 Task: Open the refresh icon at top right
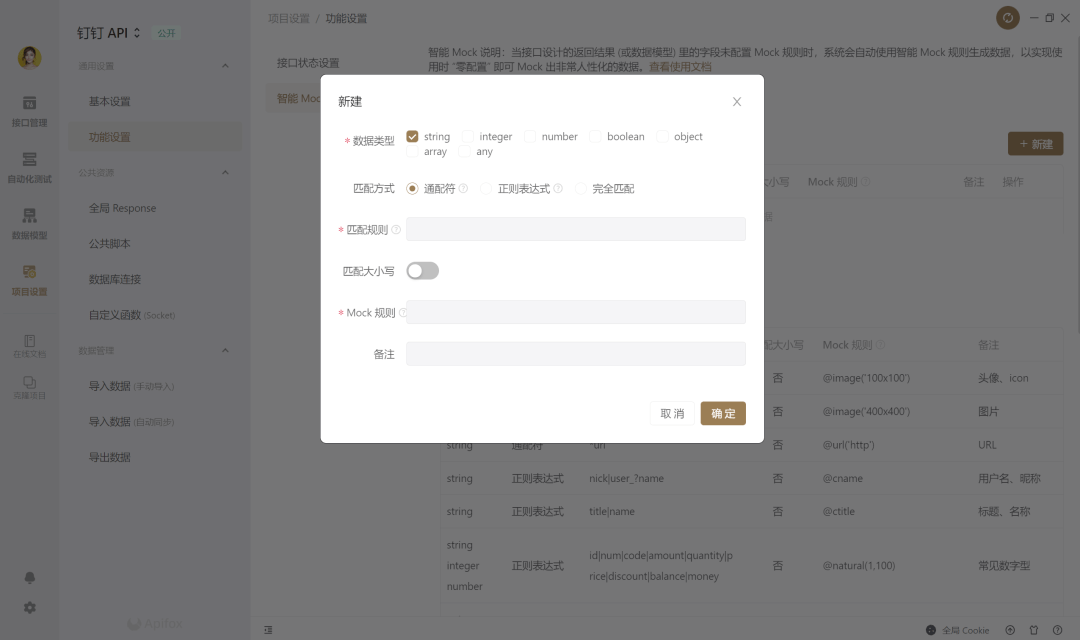(1009, 17)
